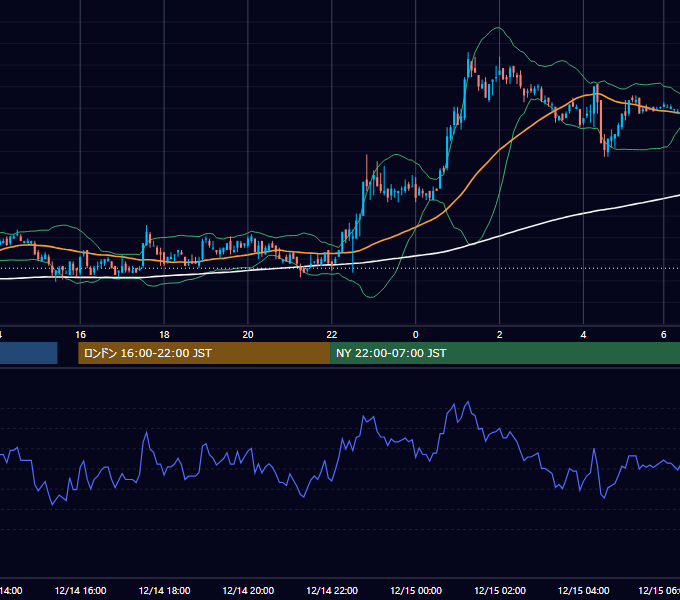Viewport: 680px width, 600px height.
Task: Click the 0 hour label on price chart axis
Action: point(415,335)
